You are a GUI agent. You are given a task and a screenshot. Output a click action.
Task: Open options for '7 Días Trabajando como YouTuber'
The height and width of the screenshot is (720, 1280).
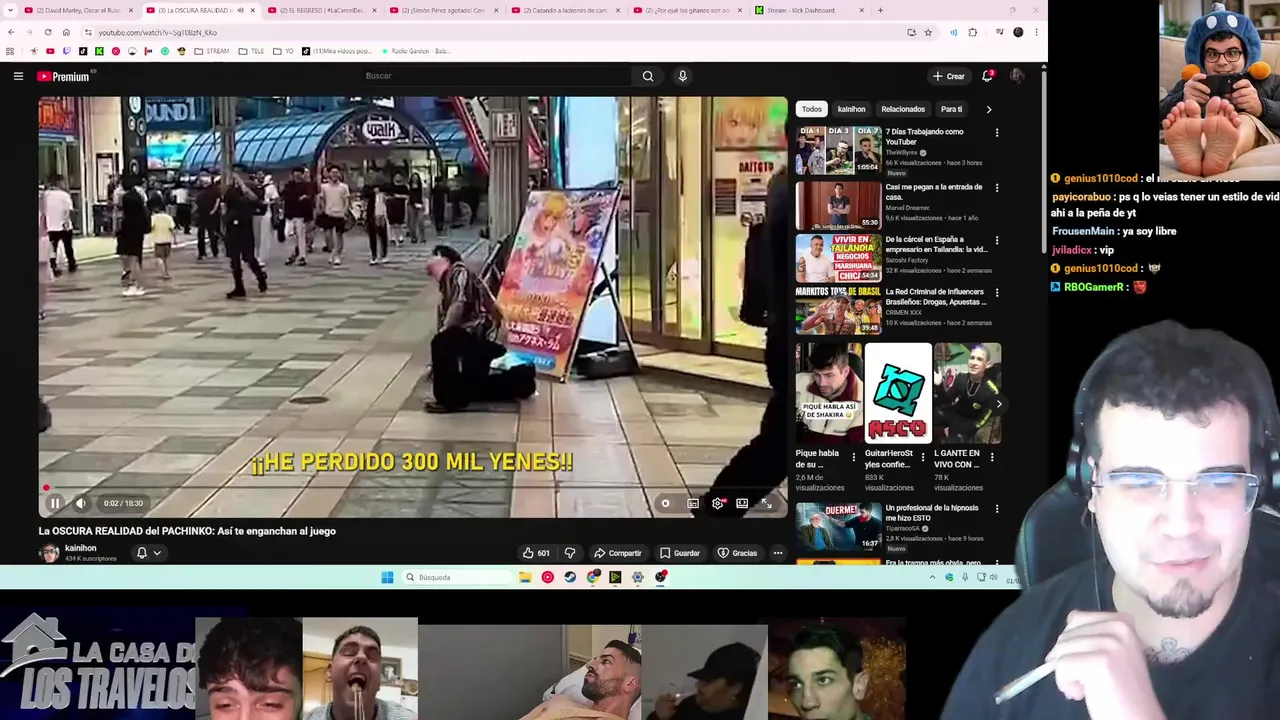tap(997, 133)
